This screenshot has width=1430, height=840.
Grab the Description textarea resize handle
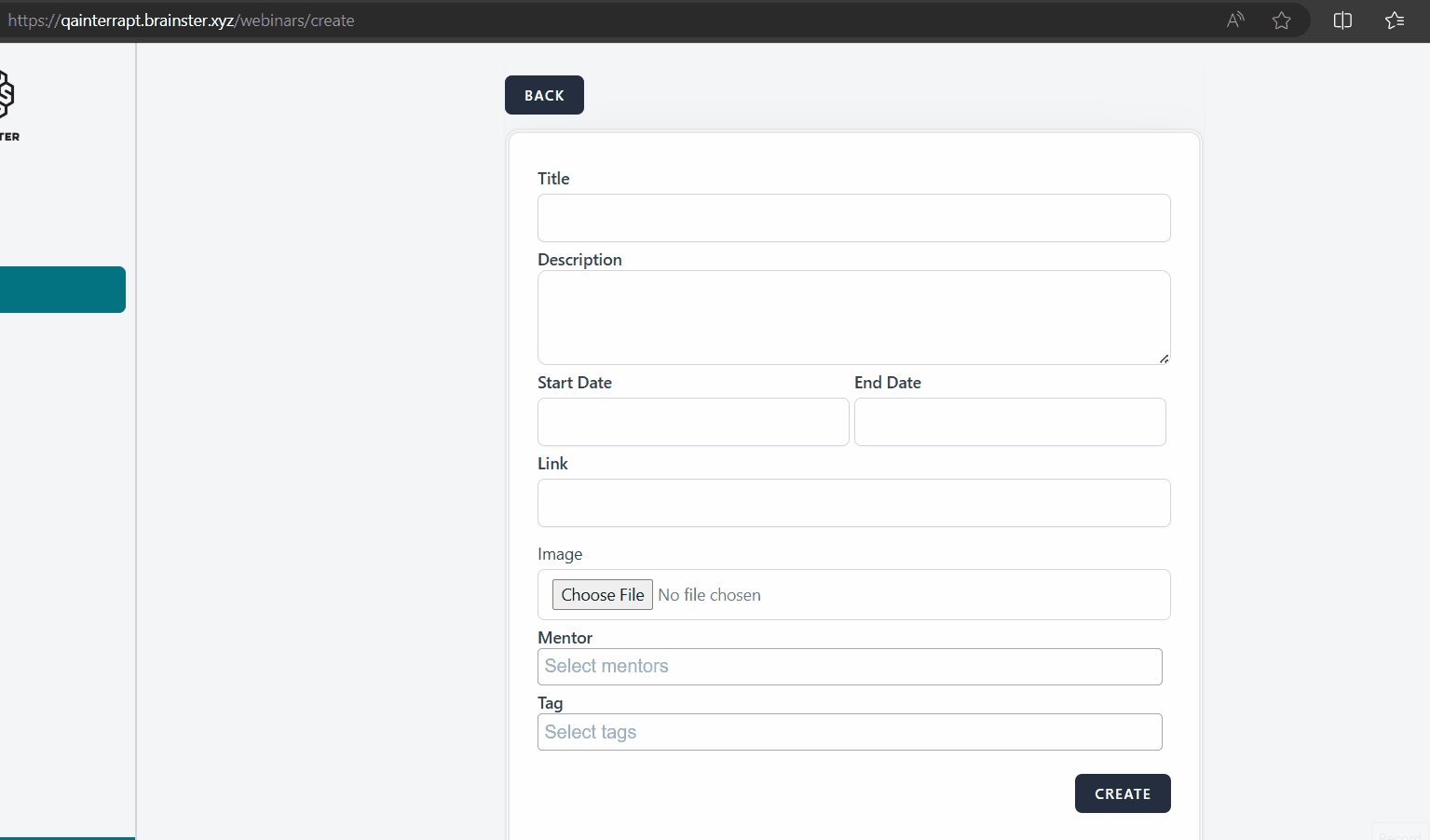pos(1164,359)
